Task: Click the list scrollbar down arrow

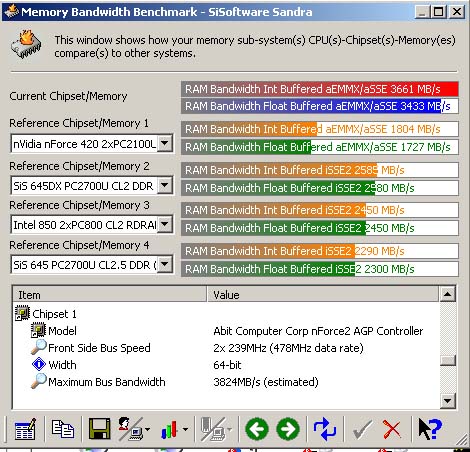Action: coord(448,401)
